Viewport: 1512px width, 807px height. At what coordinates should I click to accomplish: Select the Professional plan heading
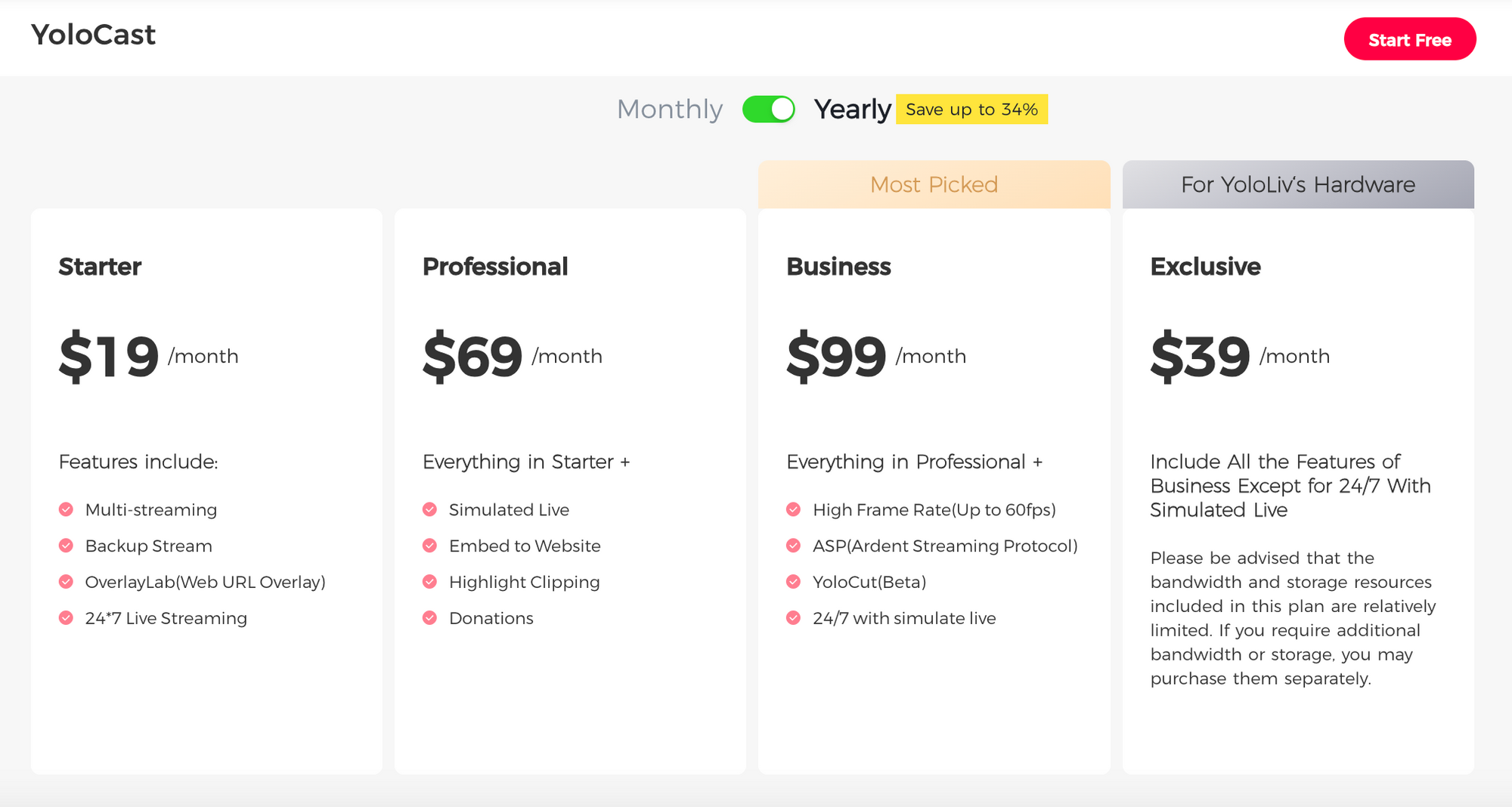[x=495, y=267]
